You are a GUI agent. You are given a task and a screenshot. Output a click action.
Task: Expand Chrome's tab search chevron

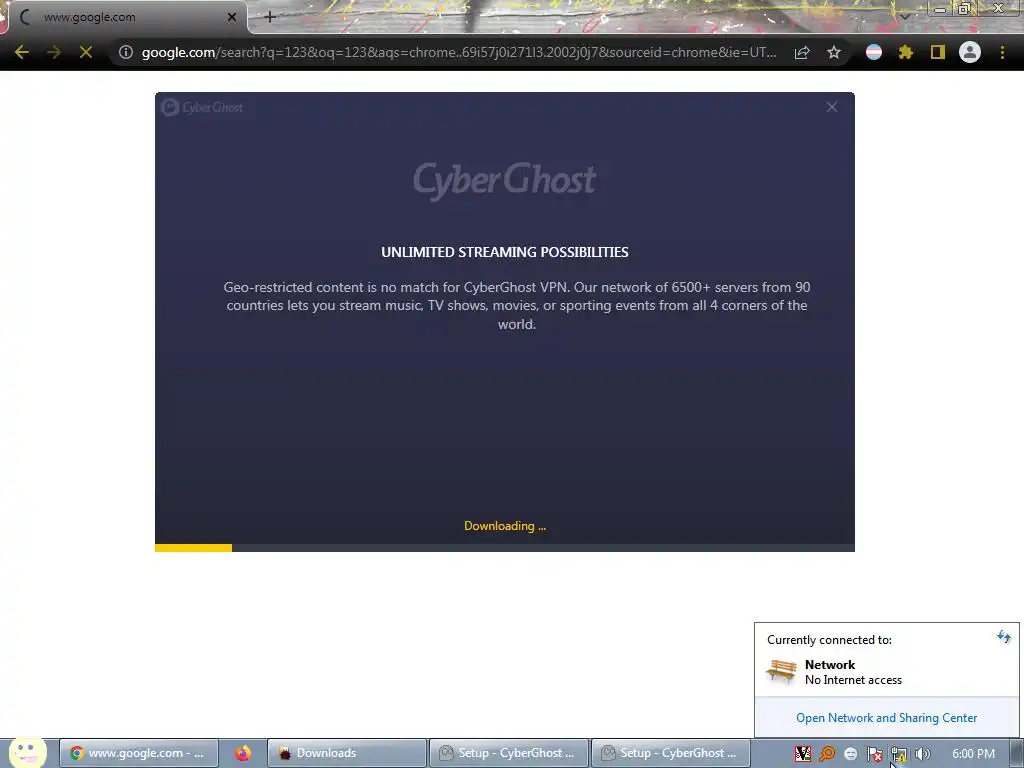tap(904, 16)
